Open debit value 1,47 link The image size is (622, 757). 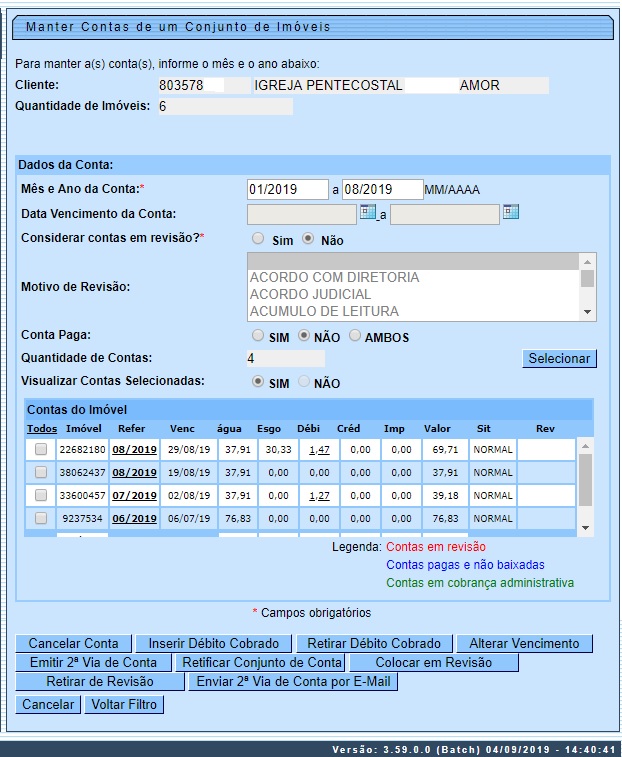(319, 450)
